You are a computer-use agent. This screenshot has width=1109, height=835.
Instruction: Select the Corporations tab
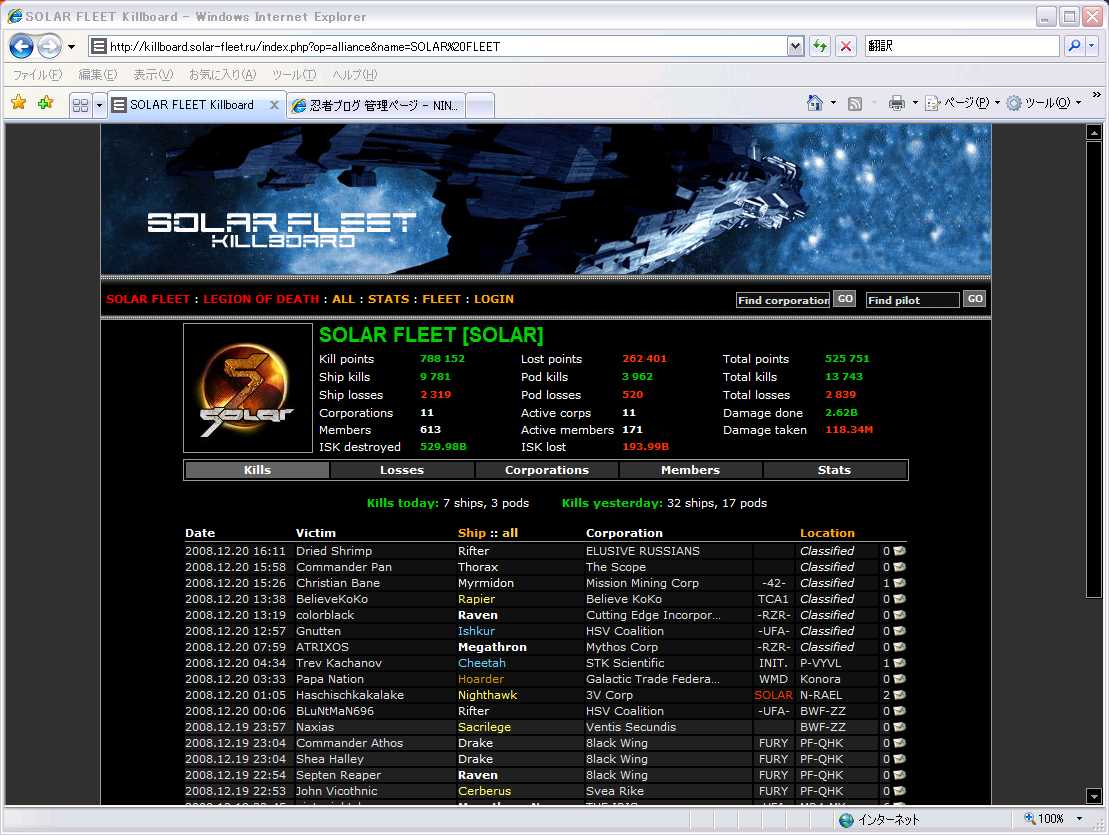(x=547, y=470)
